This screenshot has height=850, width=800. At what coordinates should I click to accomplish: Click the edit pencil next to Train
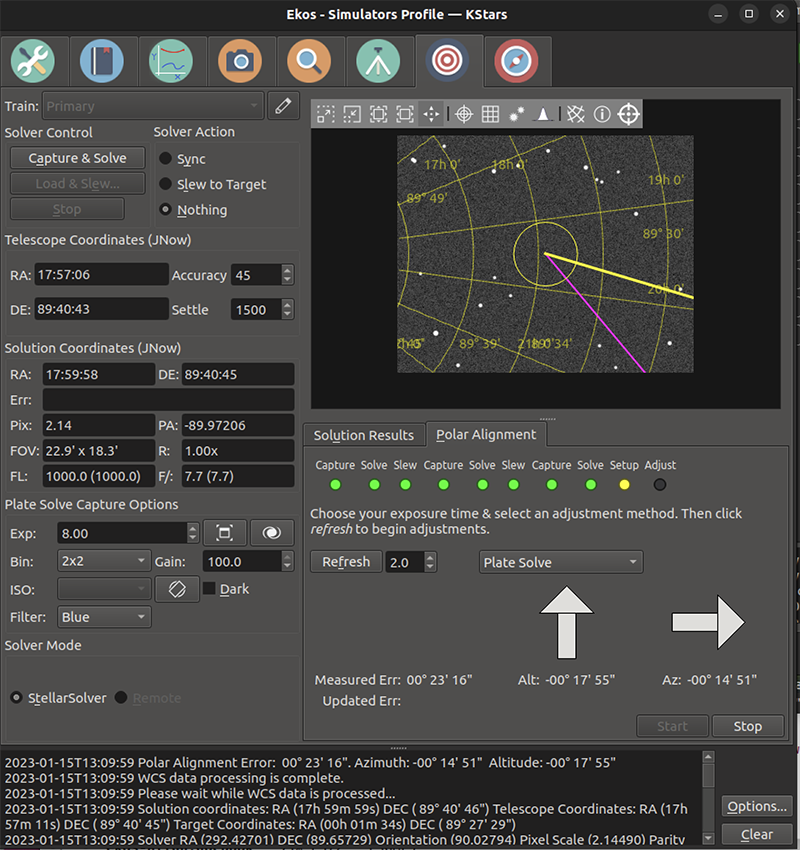click(283, 104)
